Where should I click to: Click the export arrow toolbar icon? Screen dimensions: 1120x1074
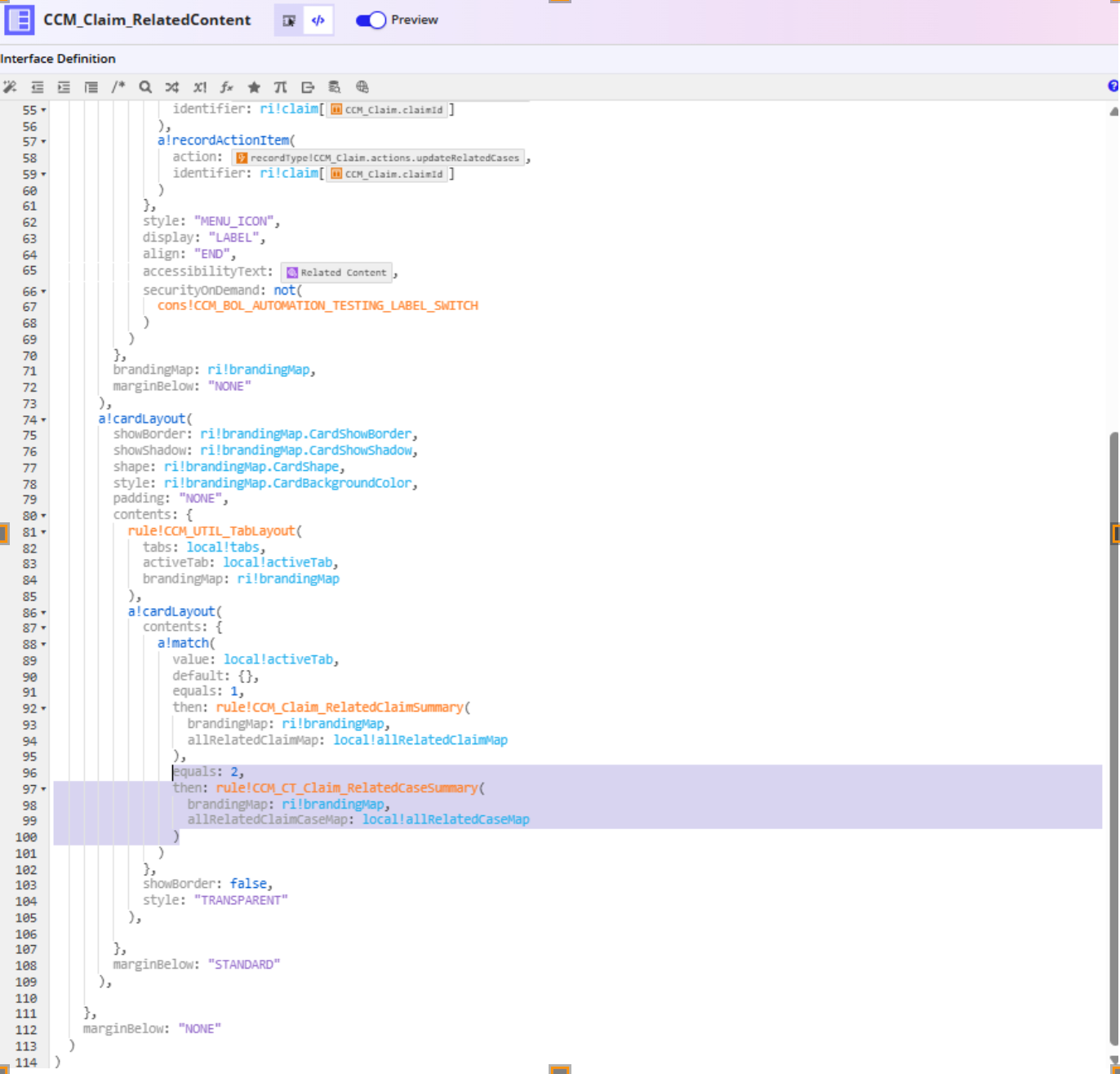tap(308, 87)
